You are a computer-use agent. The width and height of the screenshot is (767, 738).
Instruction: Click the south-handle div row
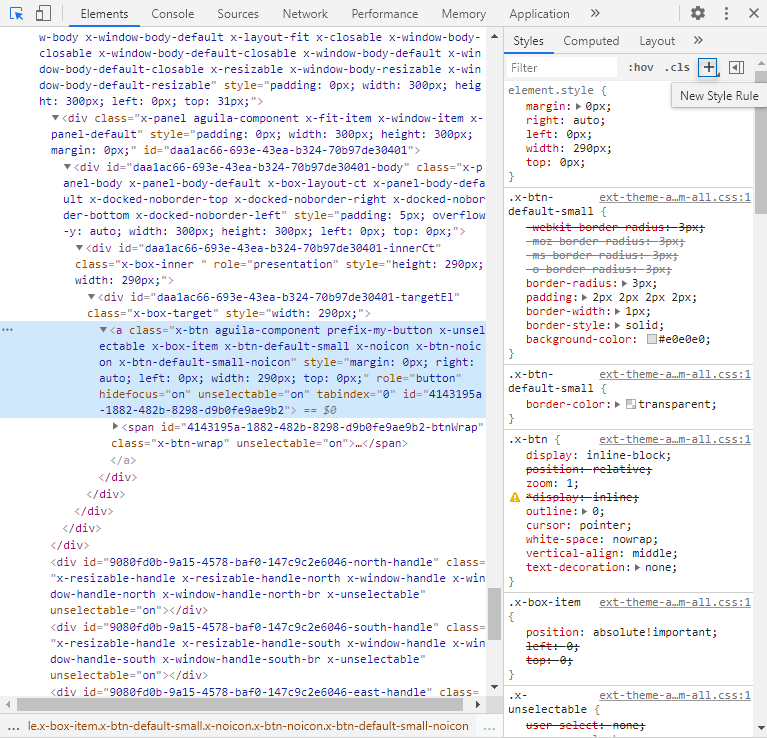(x=268, y=651)
